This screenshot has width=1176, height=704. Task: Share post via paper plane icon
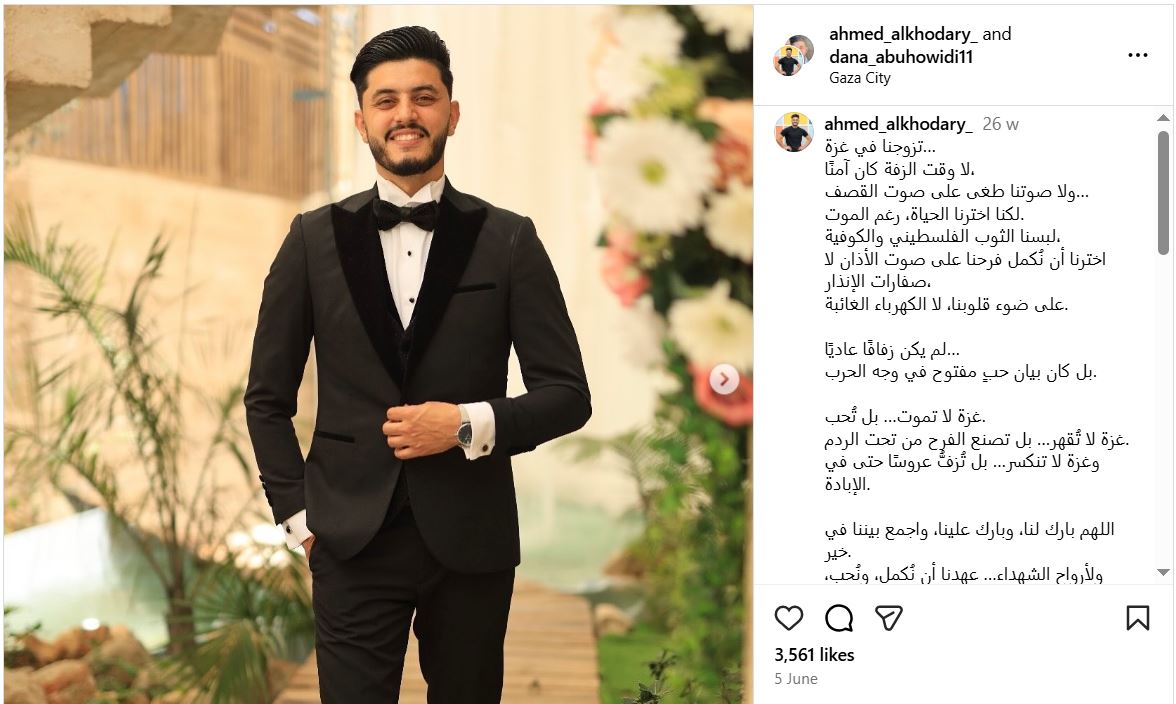(x=889, y=619)
